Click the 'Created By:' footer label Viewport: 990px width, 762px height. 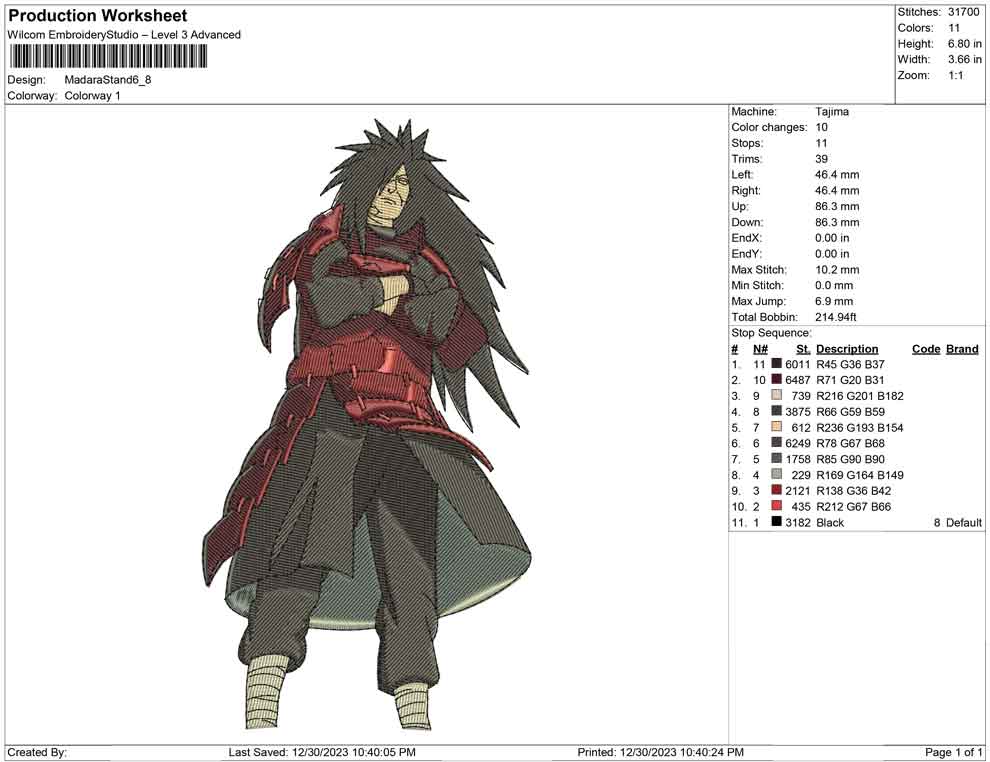(x=37, y=752)
